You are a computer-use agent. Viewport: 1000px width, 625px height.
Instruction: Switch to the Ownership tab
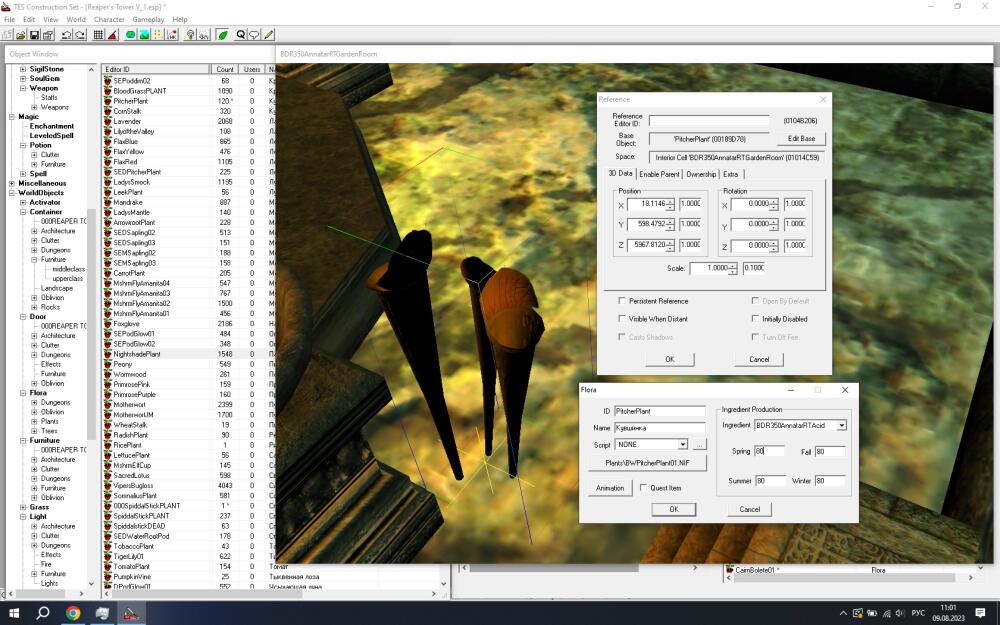[x=701, y=174]
